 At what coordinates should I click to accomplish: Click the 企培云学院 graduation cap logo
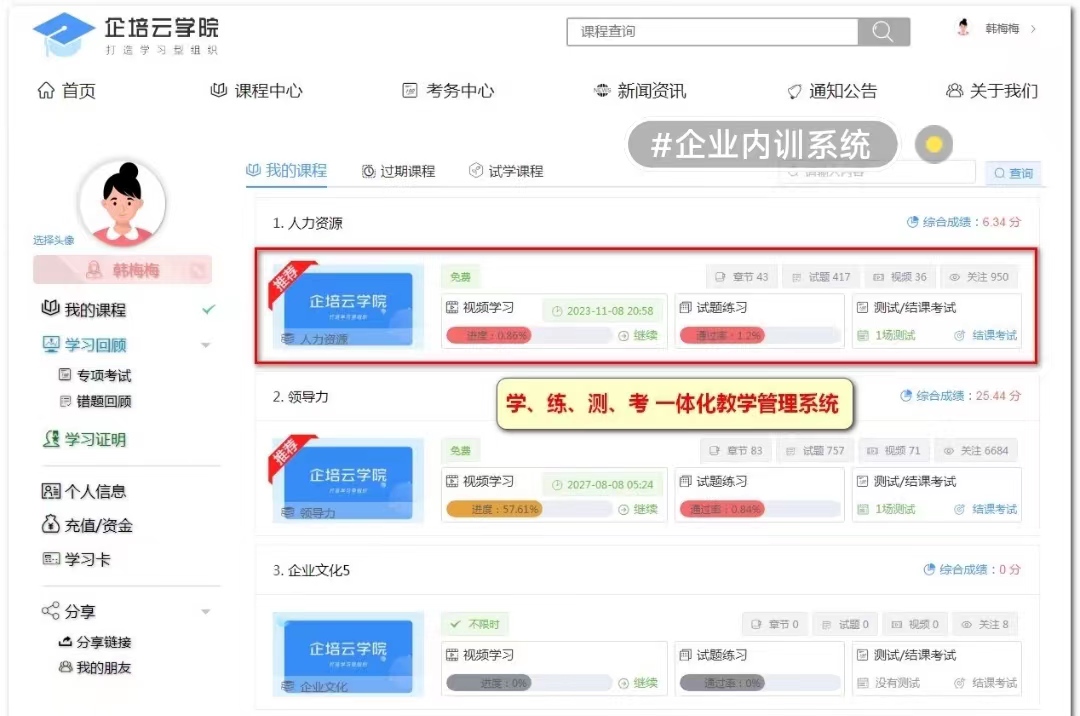click(x=64, y=35)
